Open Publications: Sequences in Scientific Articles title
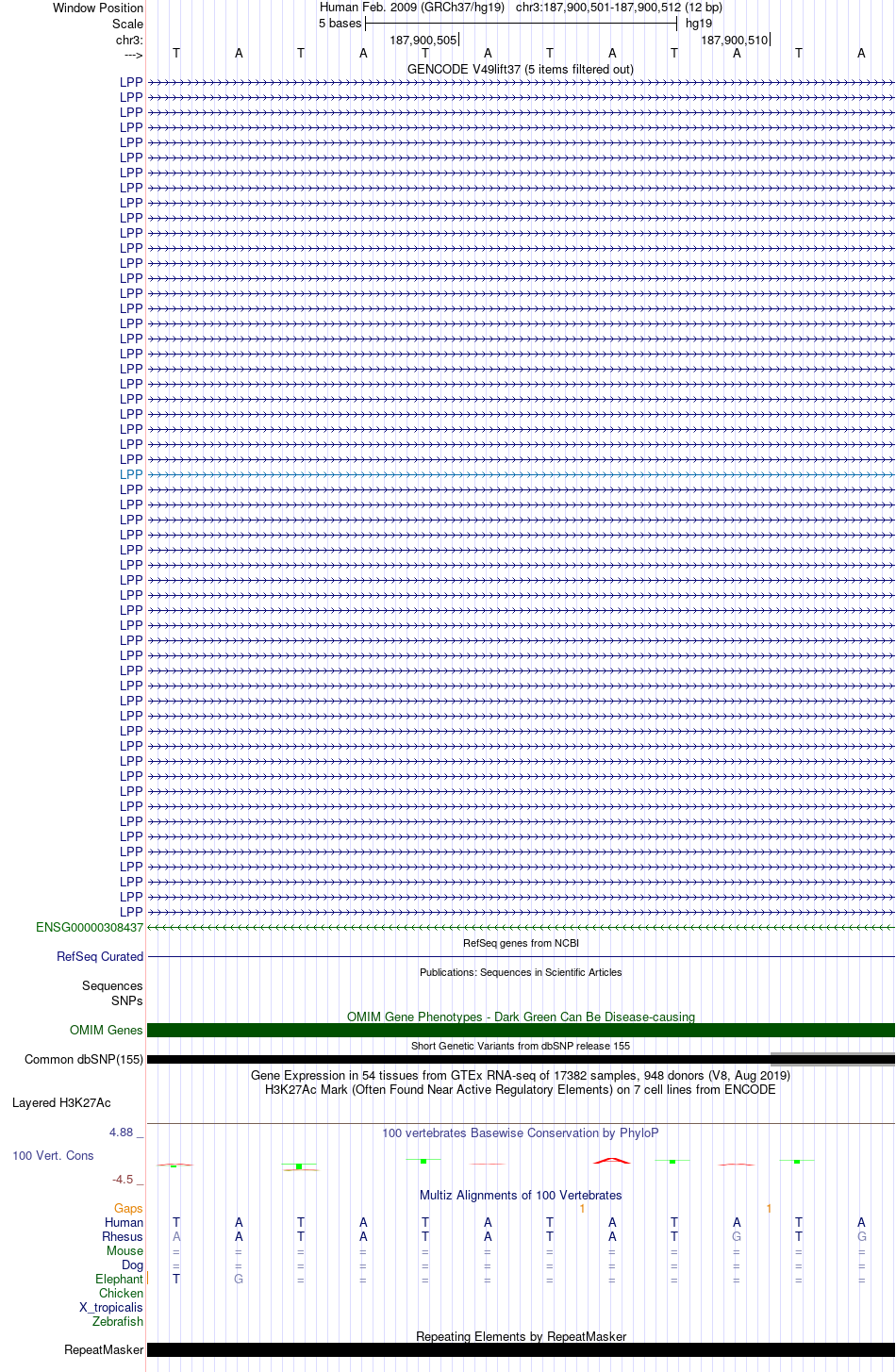Screen dimensions: 896x1372 click(521, 972)
